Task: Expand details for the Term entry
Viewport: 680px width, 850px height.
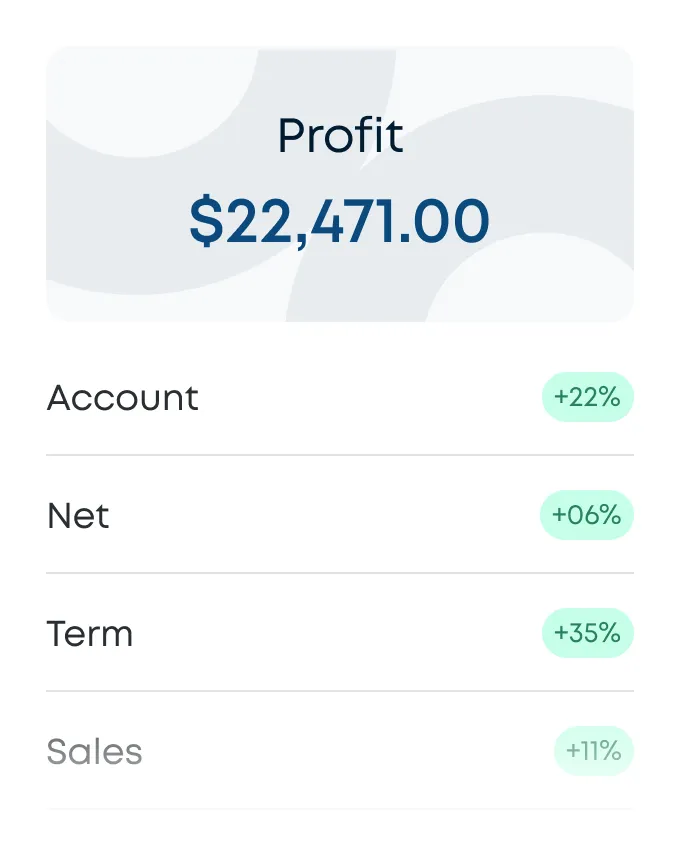Action: [340, 633]
